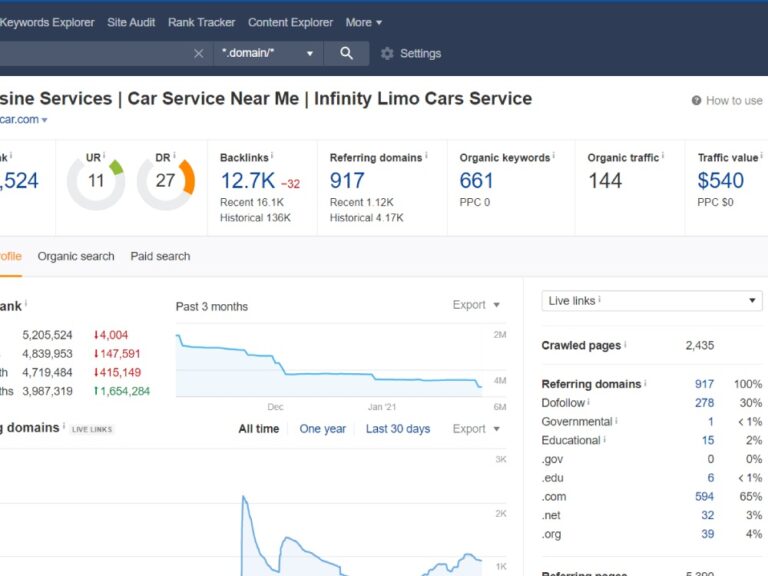Click info icon beside Educational
This screenshot has width=768, height=576.
click(604, 439)
